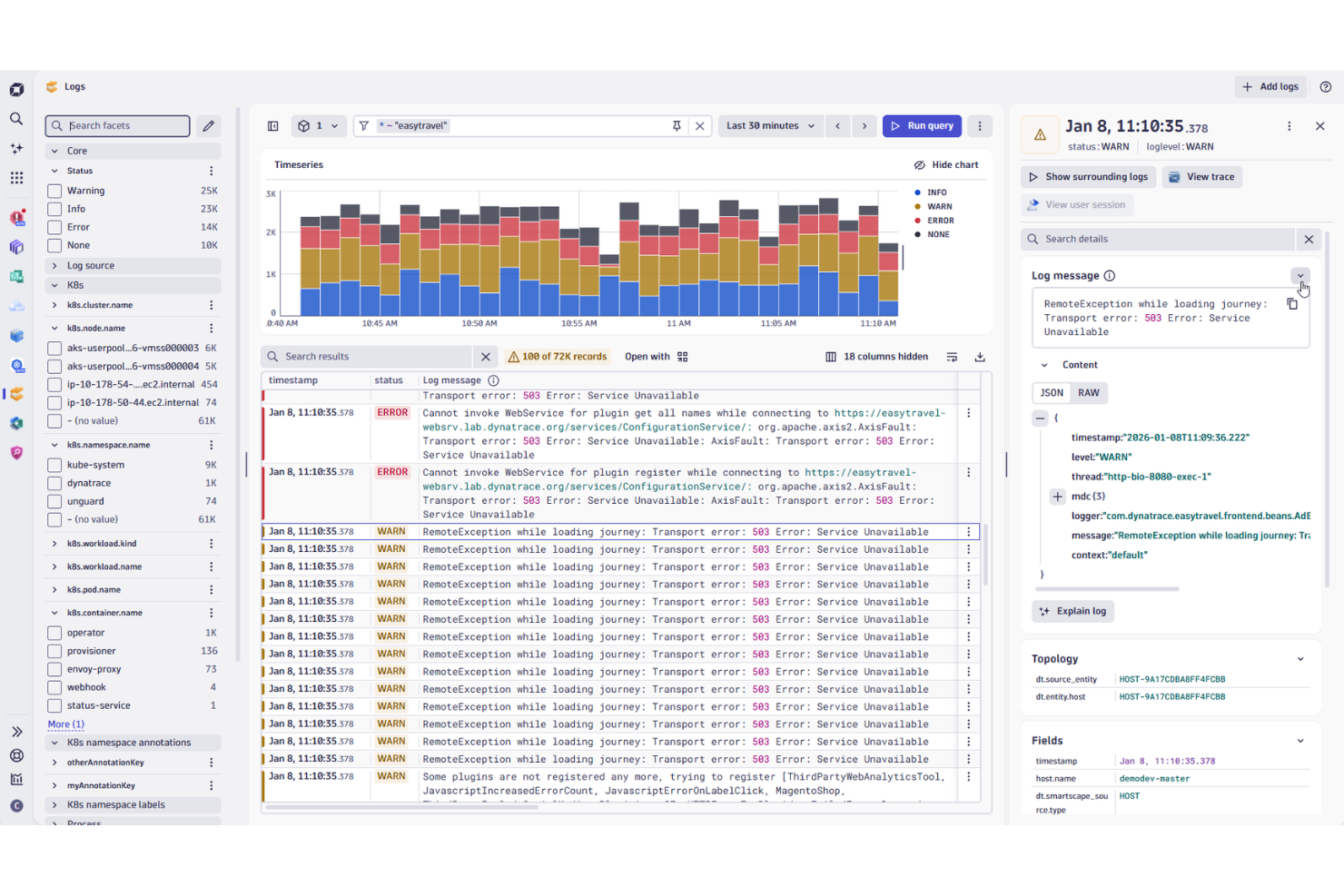The width and height of the screenshot is (1344, 896).
Task: Click the red ERROR legend dot
Action: click(918, 220)
